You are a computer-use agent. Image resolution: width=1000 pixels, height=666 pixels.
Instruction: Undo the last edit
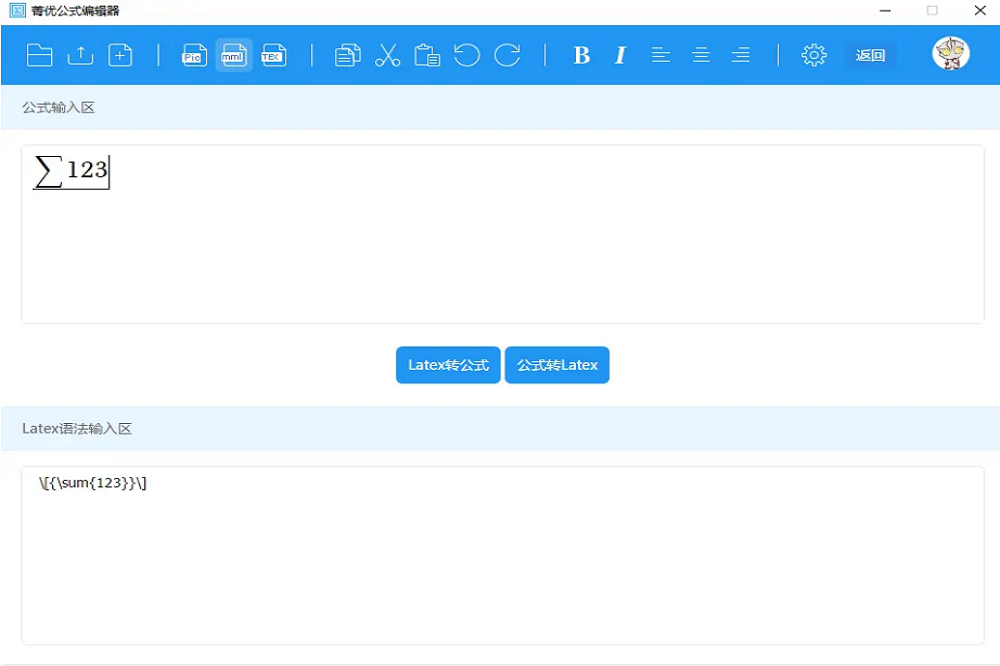467,55
